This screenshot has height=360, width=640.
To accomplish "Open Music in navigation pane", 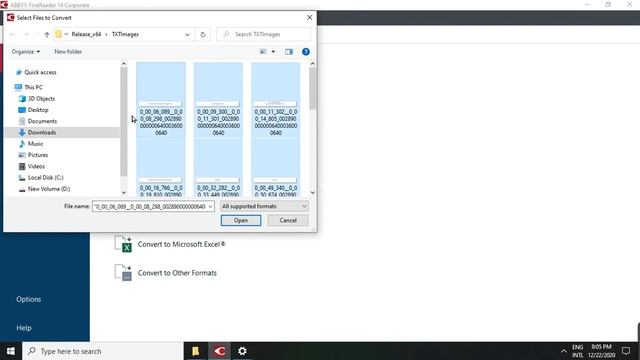I will click(x=35, y=144).
